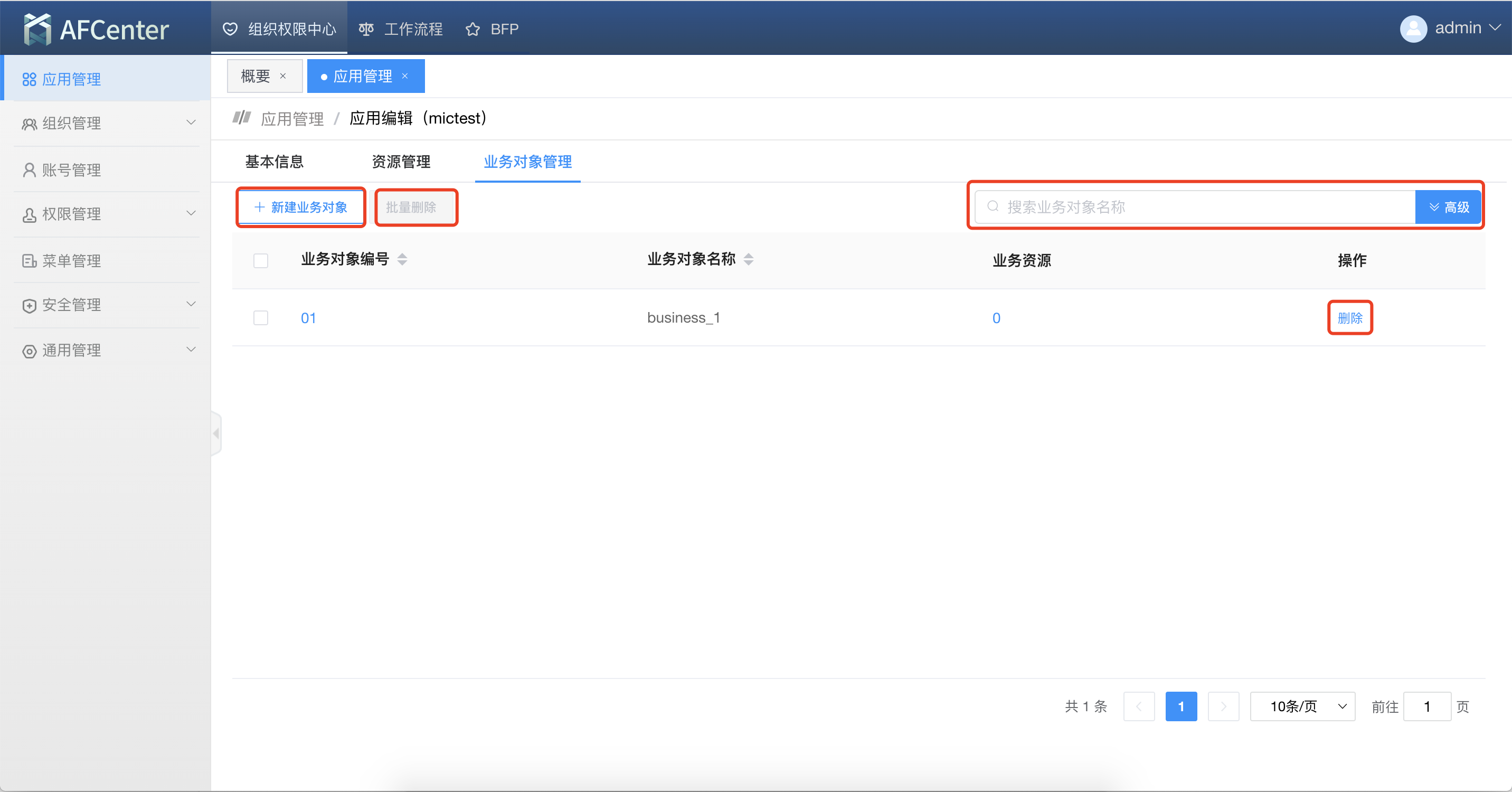Image resolution: width=1512 pixels, height=792 pixels.
Task: Click the AFCenter logo icon
Action: pyautogui.click(x=37, y=29)
